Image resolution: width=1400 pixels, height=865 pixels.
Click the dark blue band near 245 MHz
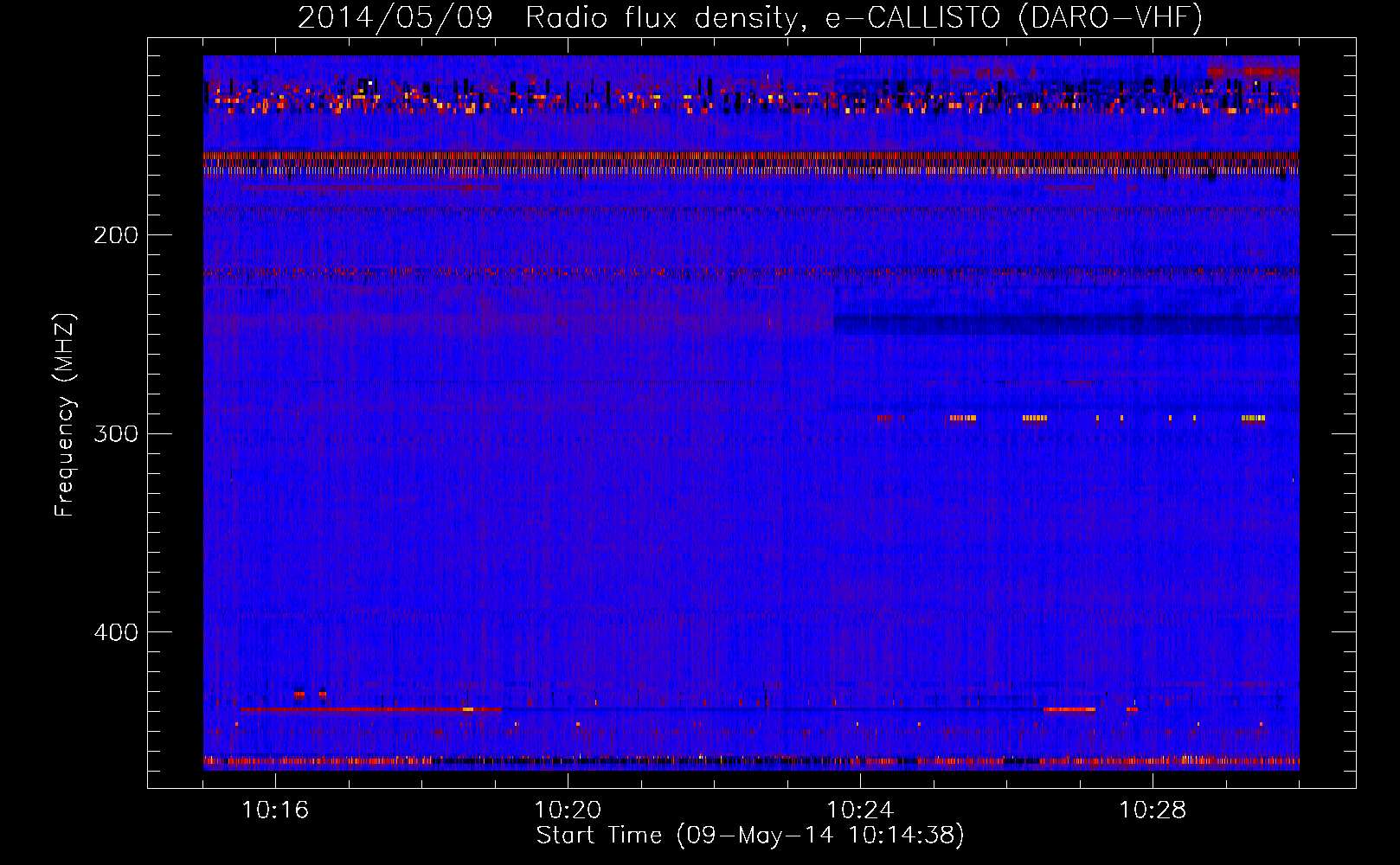click(x=1066, y=324)
